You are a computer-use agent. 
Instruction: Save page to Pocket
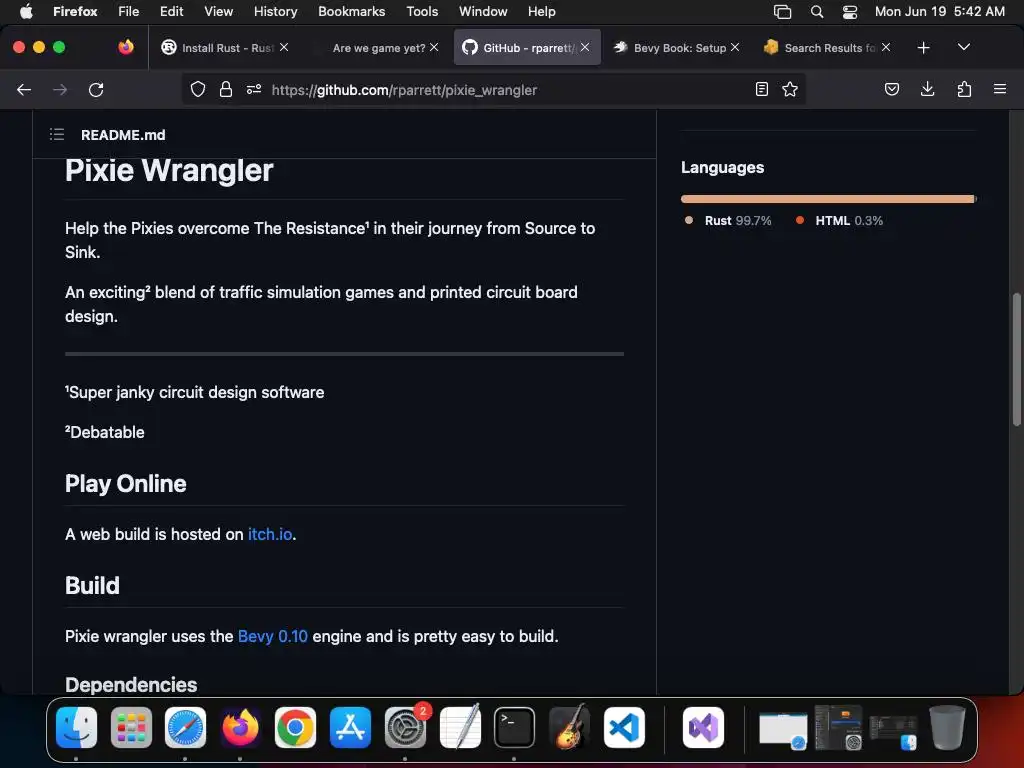(891, 89)
